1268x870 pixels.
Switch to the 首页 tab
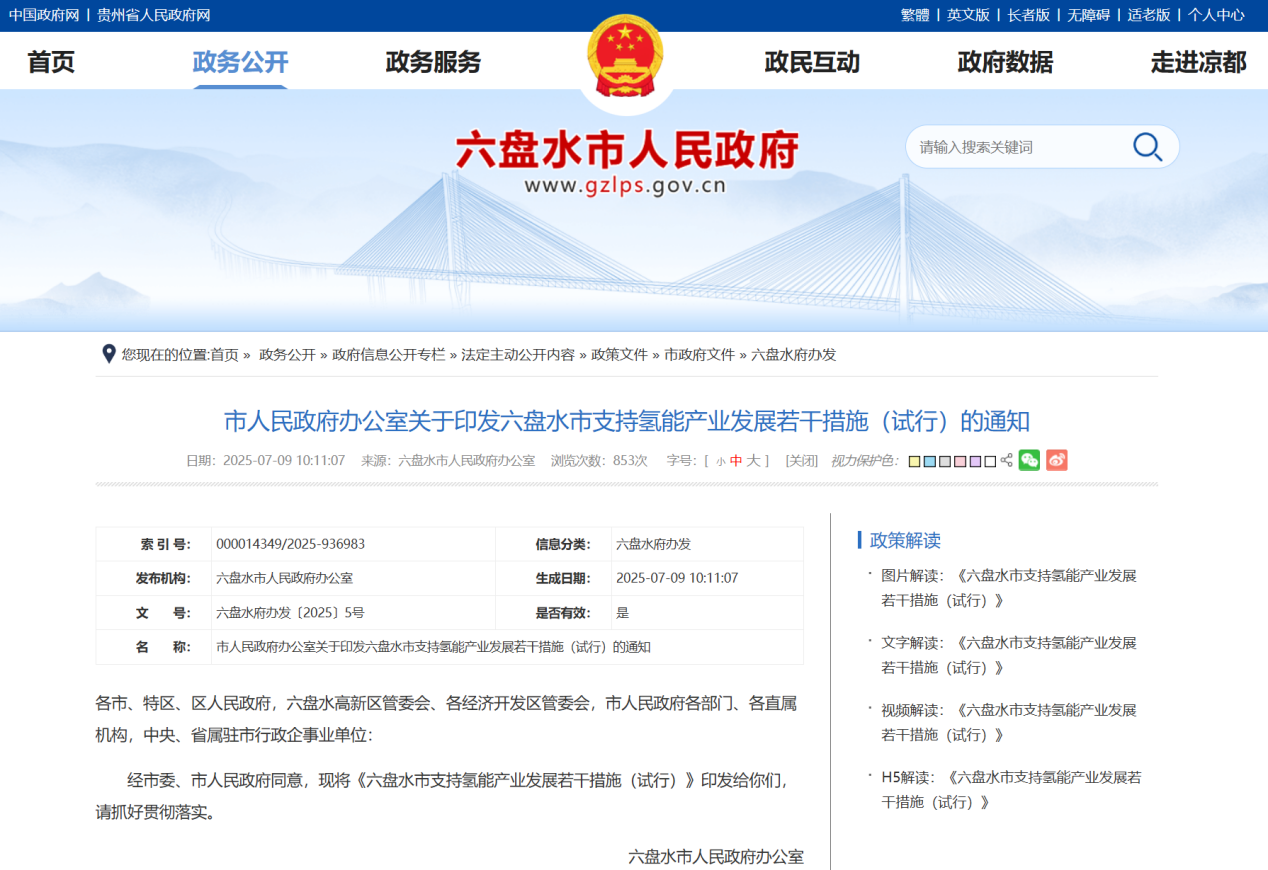(49, 62)
